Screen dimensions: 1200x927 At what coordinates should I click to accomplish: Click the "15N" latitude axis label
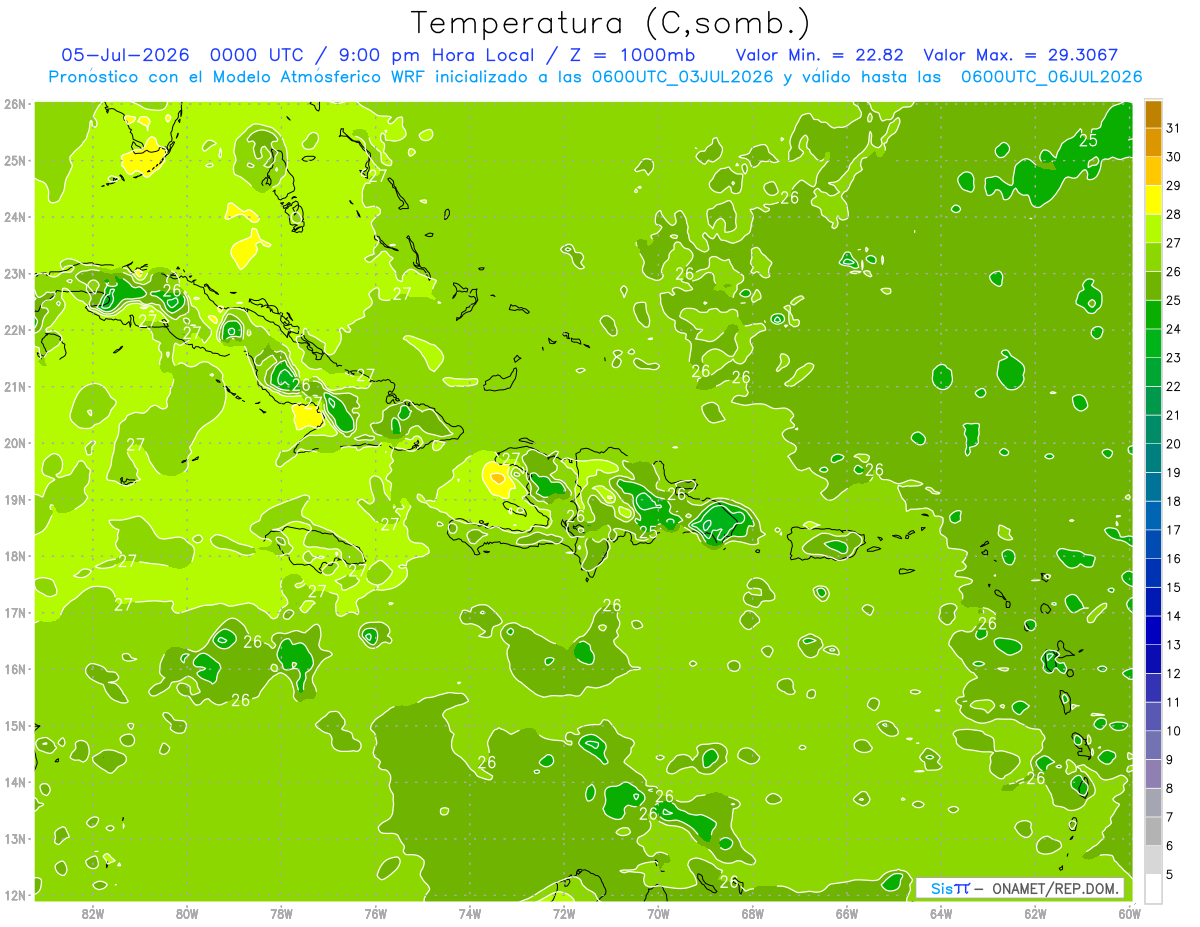click(16, 726)
